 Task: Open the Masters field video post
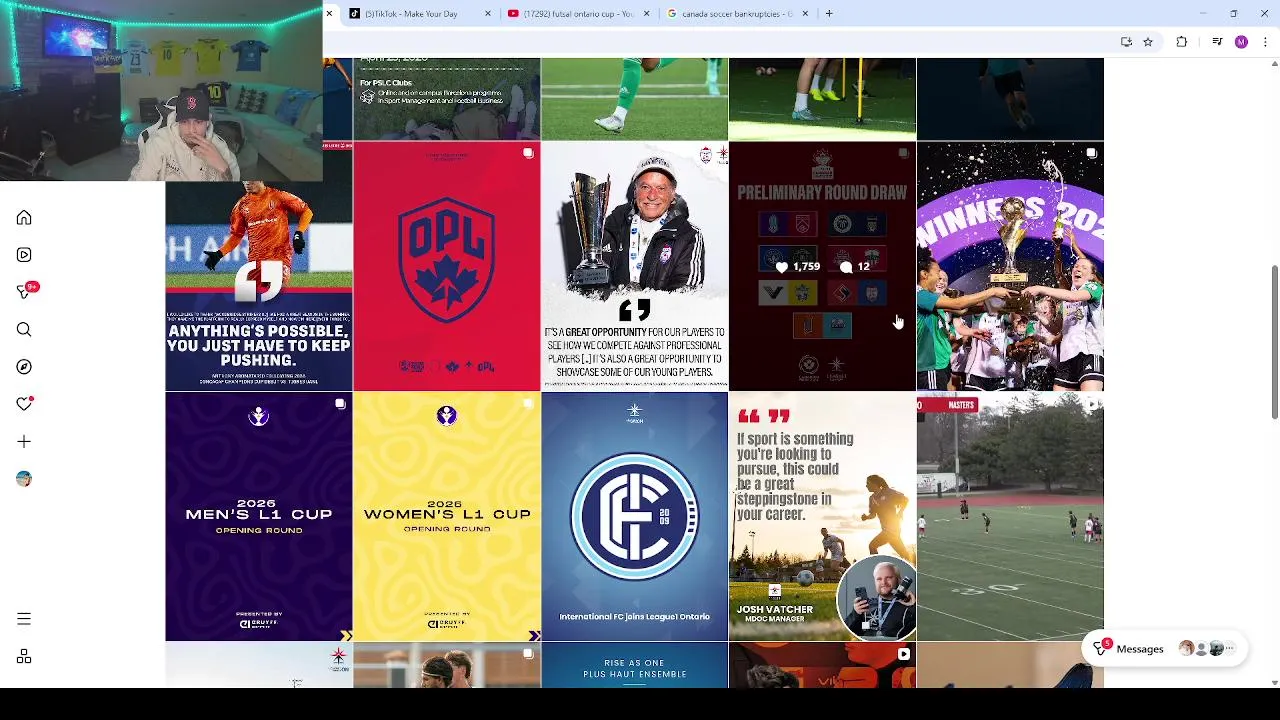pos(1010,516)
